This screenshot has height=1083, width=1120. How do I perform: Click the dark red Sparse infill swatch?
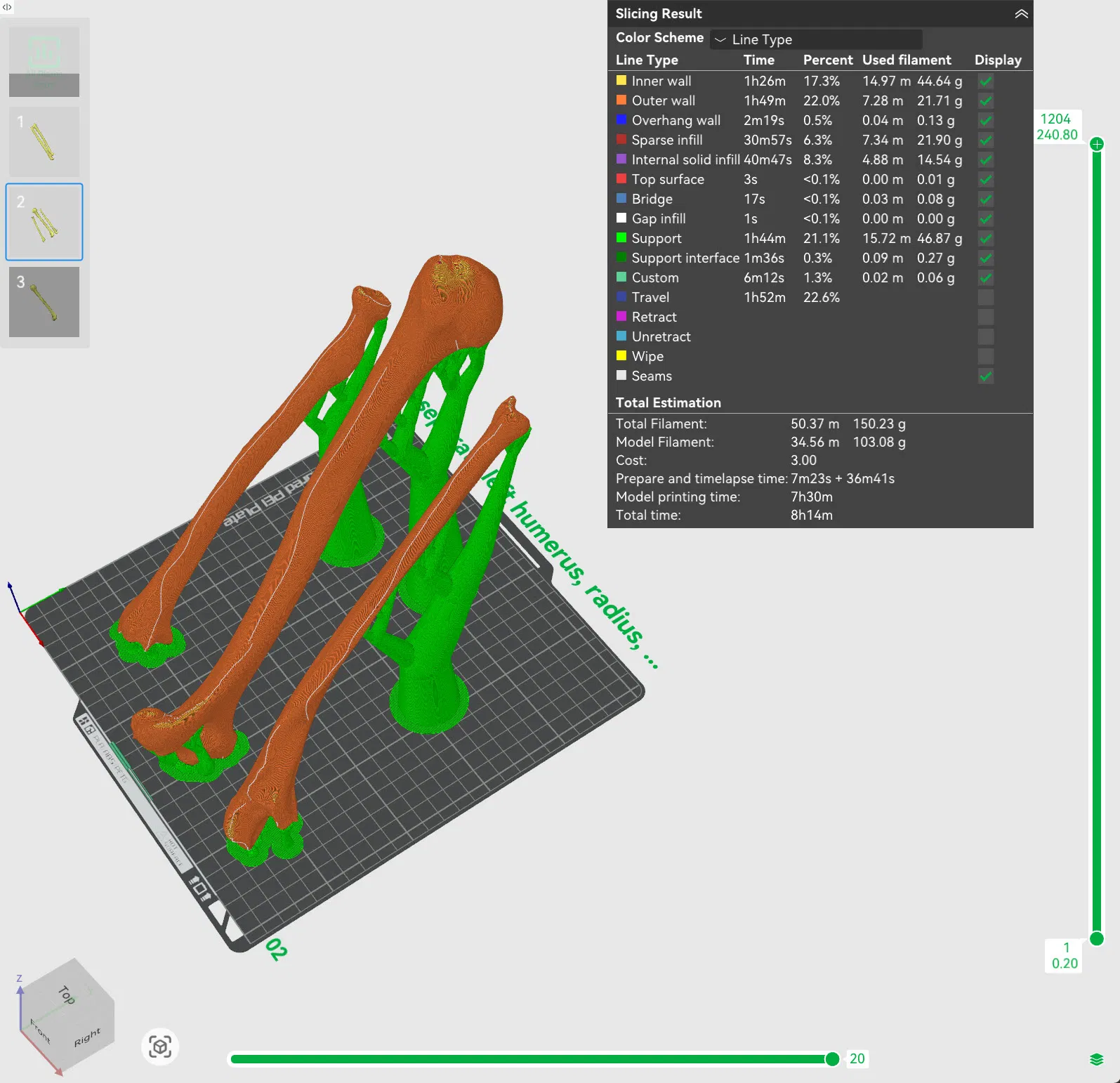(x=621, y=139)
